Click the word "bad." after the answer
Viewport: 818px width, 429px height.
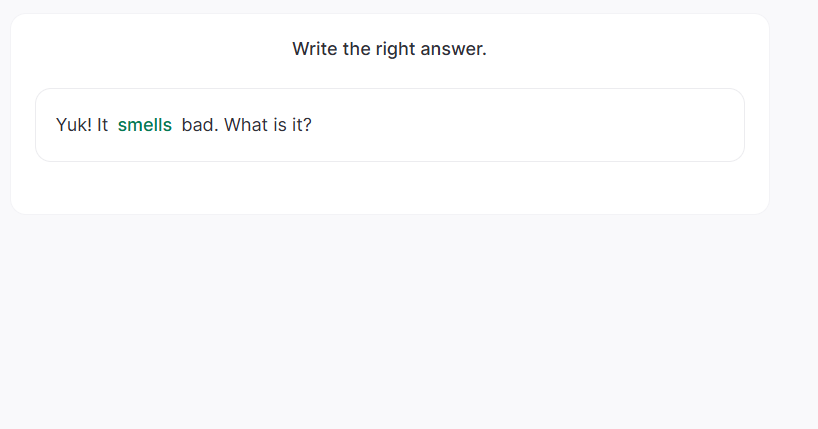coord(200,125)
